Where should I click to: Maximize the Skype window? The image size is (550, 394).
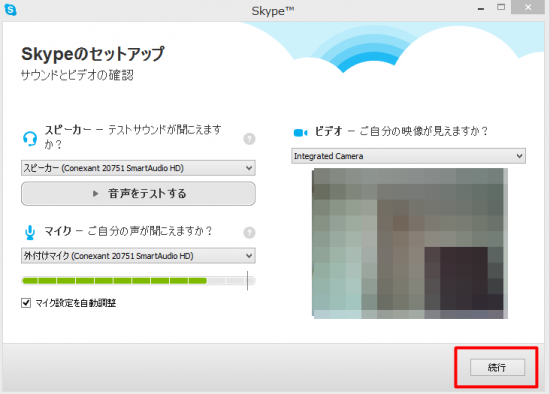pyautogui.click(x=501, y=7)
